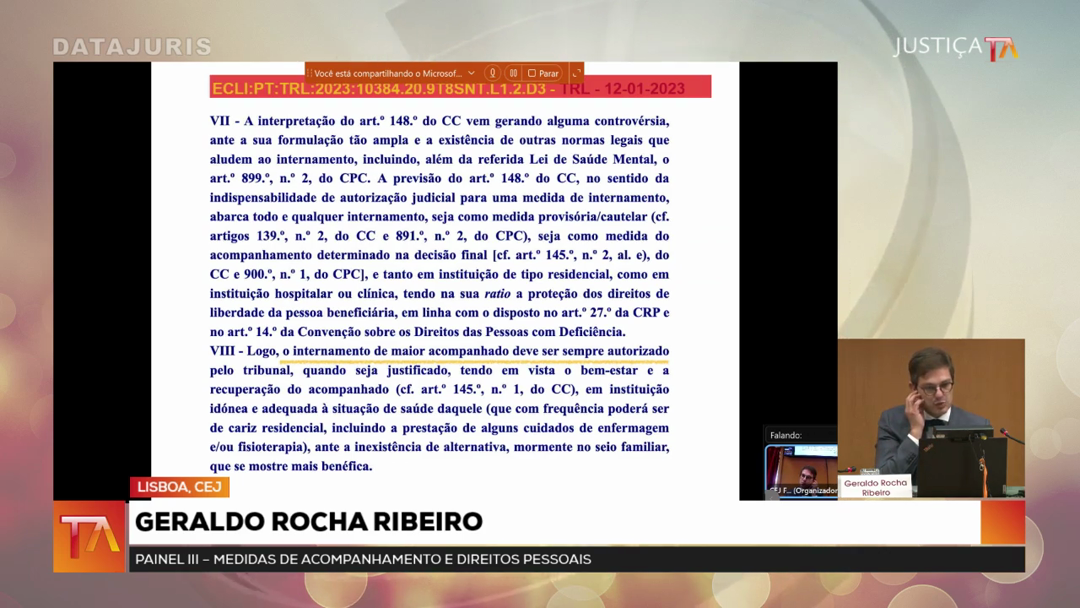The image size is (1080, 608).
Task: Click the DATAJURIS logo
Action: (132, 47)
